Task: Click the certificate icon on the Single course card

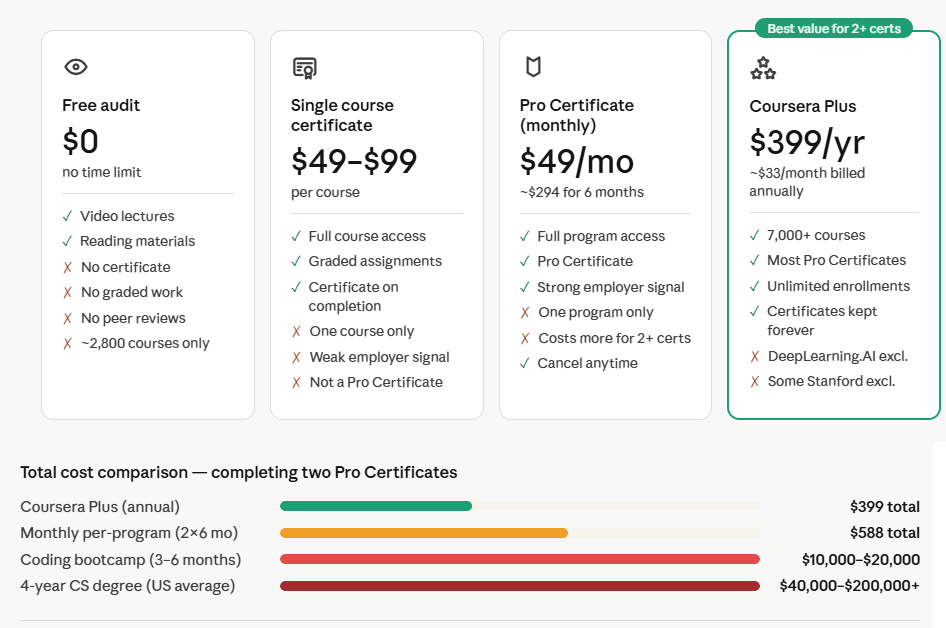Action: click(x=305, y=68)
